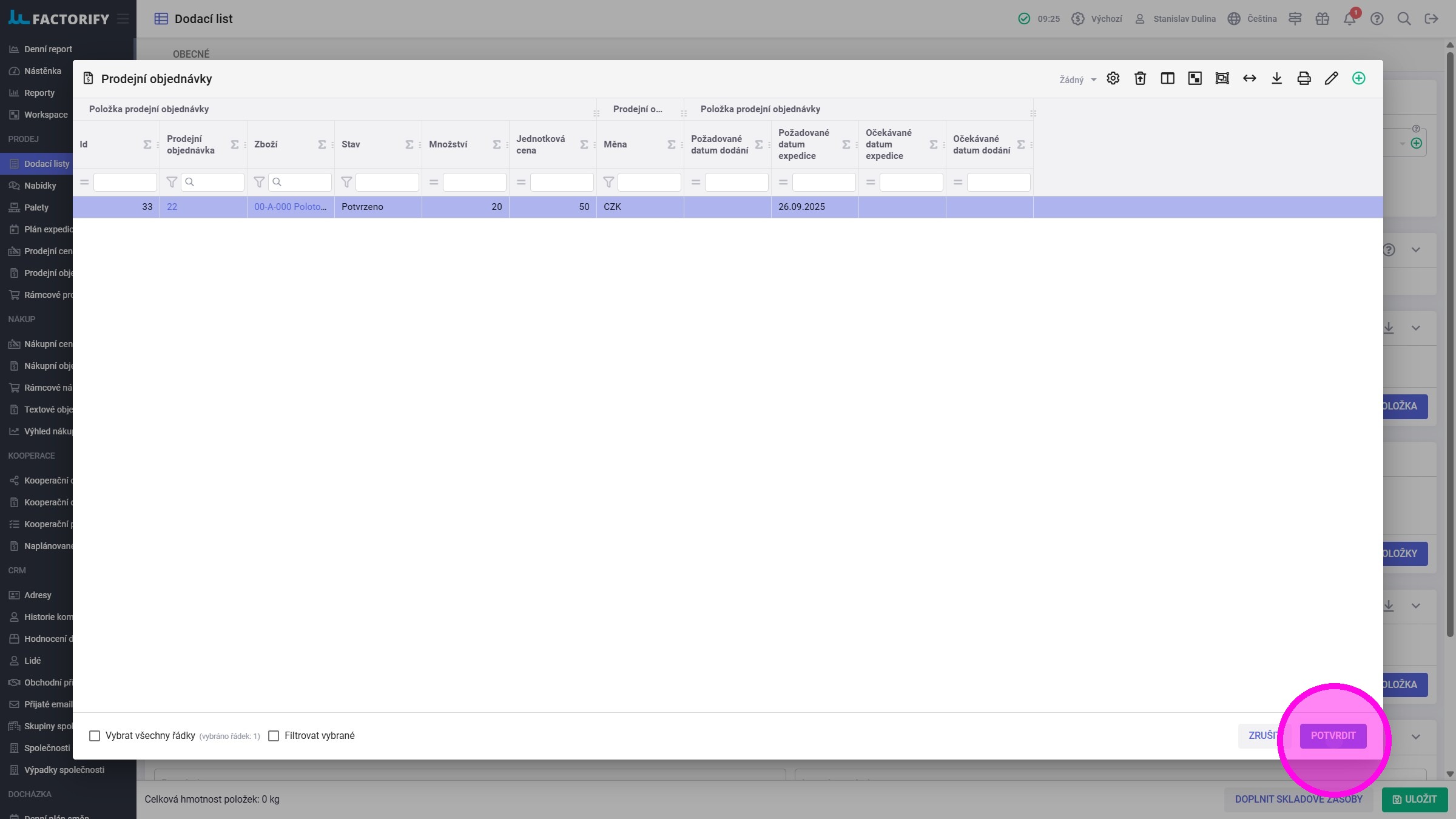The width and height of the screenshot is (1456, 819).
Task: Click the Množství filter input field
Action: pyautogui.click(x=474, y=182)
